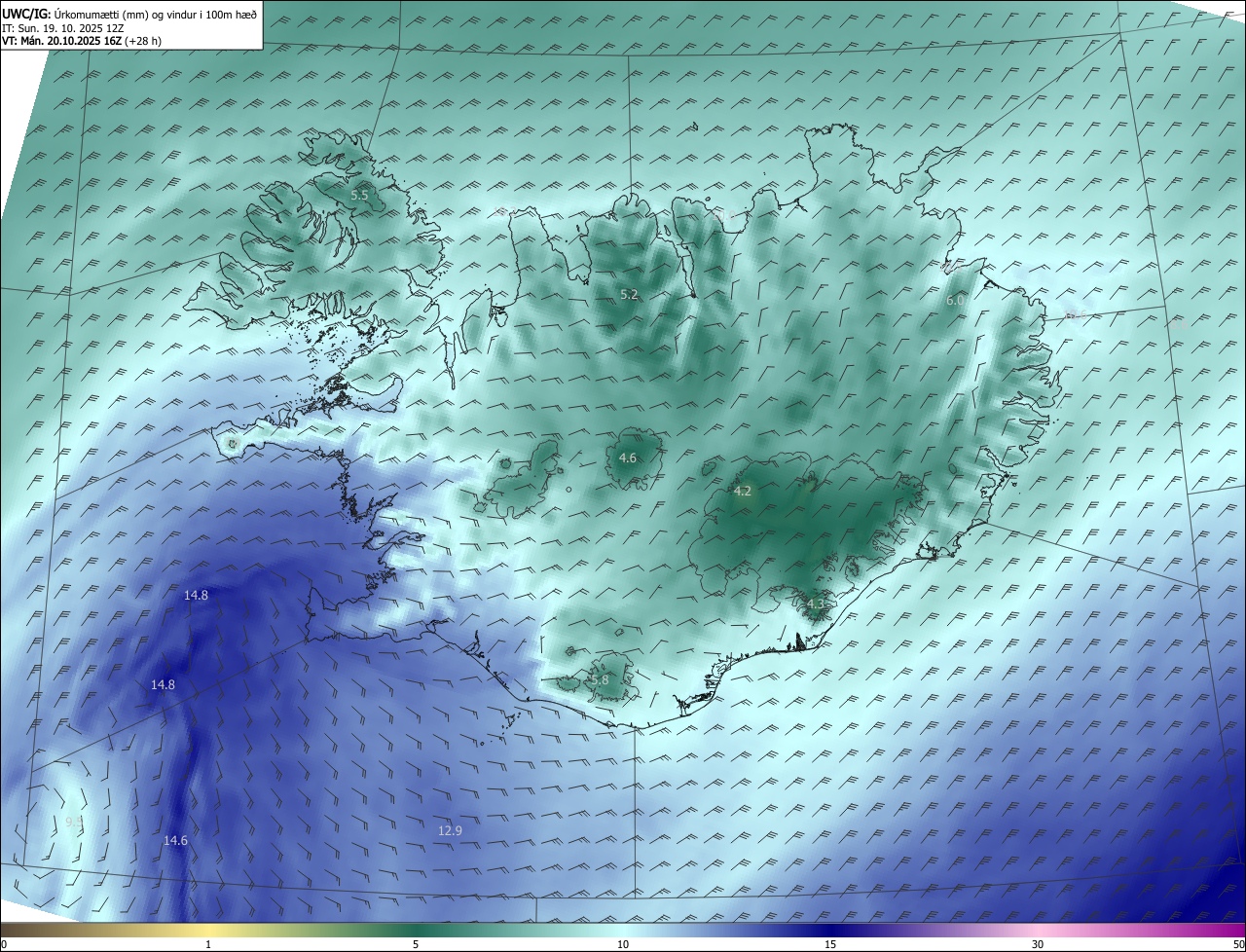Click the colorbar tick label '5'
Image resolution: width=1246 pixels, height=952 pixels.
click(x=416, y=944)
